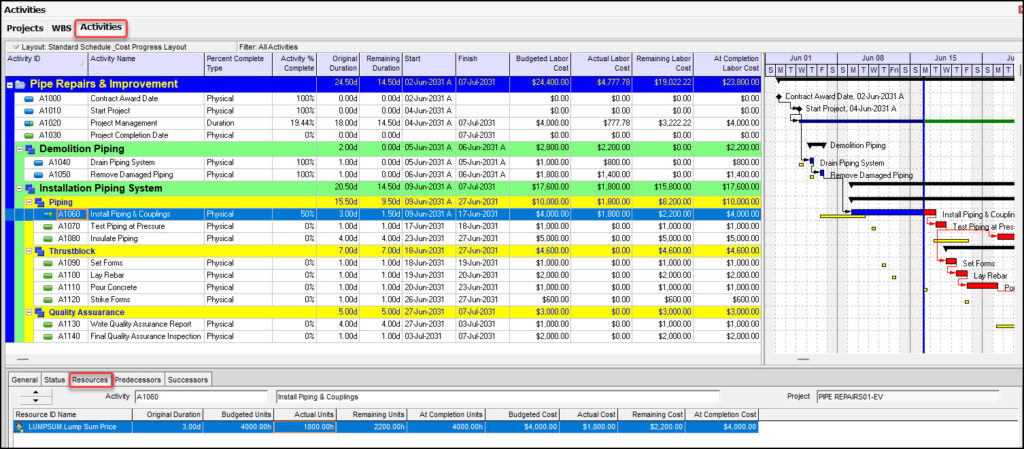Collapse the Installation Piping System group
Viewport: 1024px width, 449px height.
tap(20, 189)
